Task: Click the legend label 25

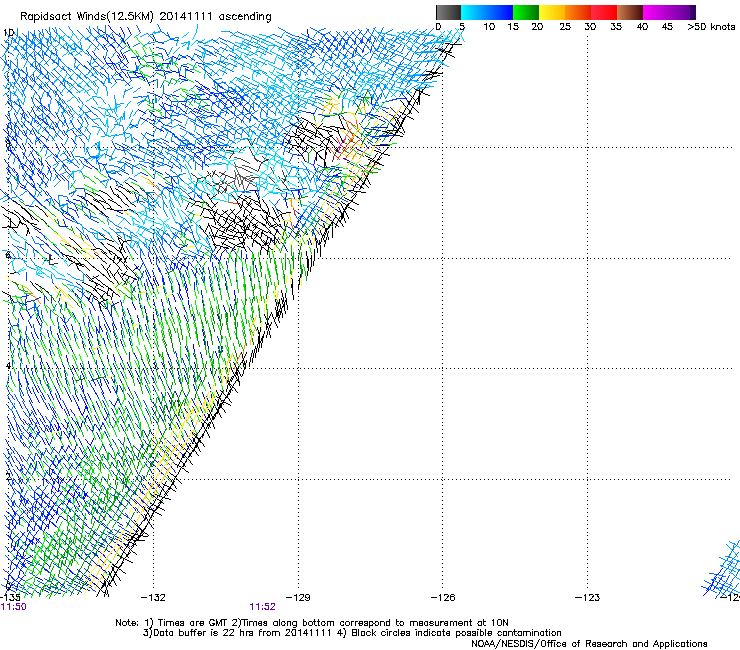Action: [x=565, y=27]
